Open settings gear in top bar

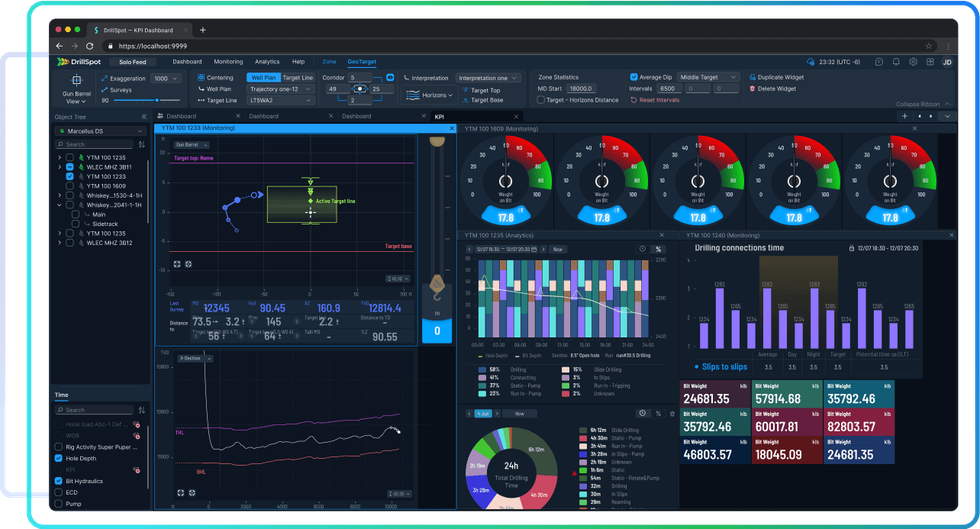click(912, 62)
